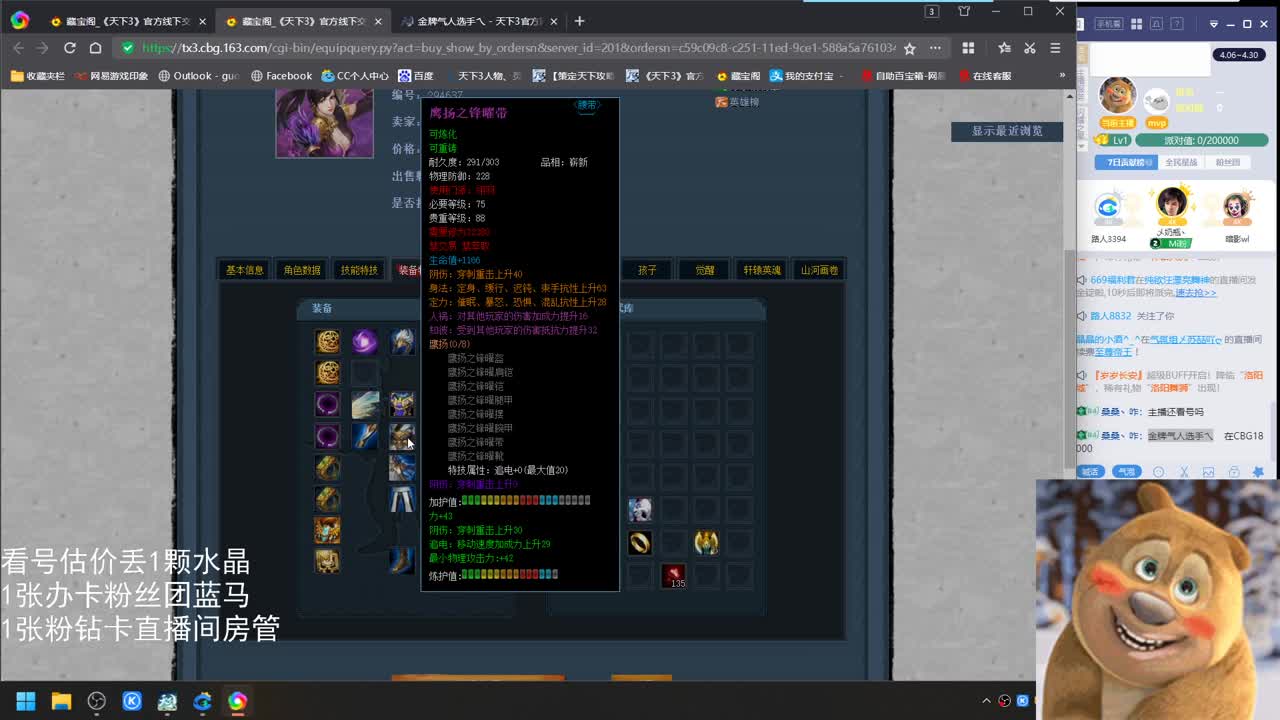Click the dark boots equipment icon
This screenshot has height=720, width=1280.
click(x=402, y=560)
